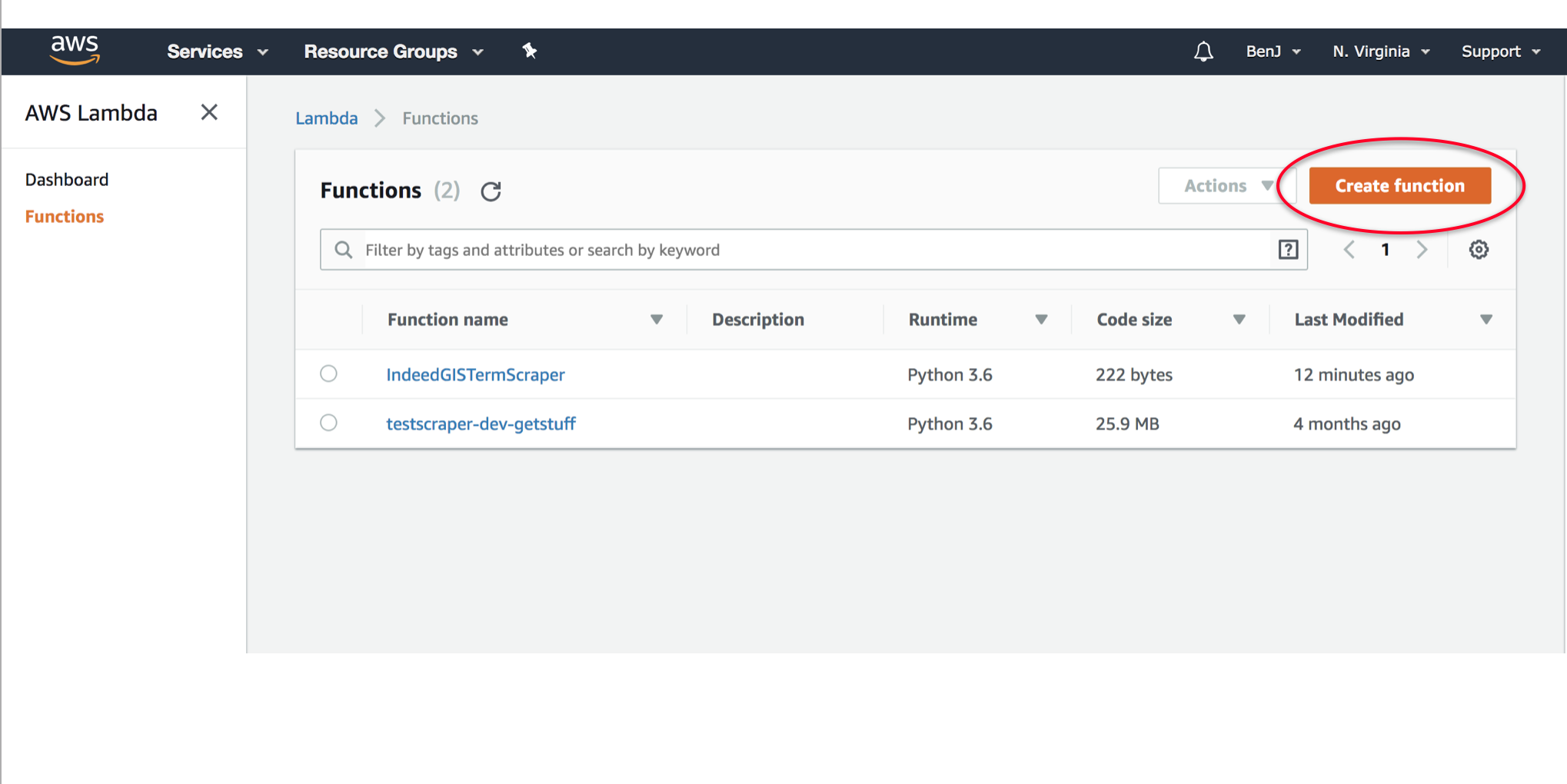Click the 25.9 MB code size cell
Screen dimensions: 1567x784
point(1127,424)
